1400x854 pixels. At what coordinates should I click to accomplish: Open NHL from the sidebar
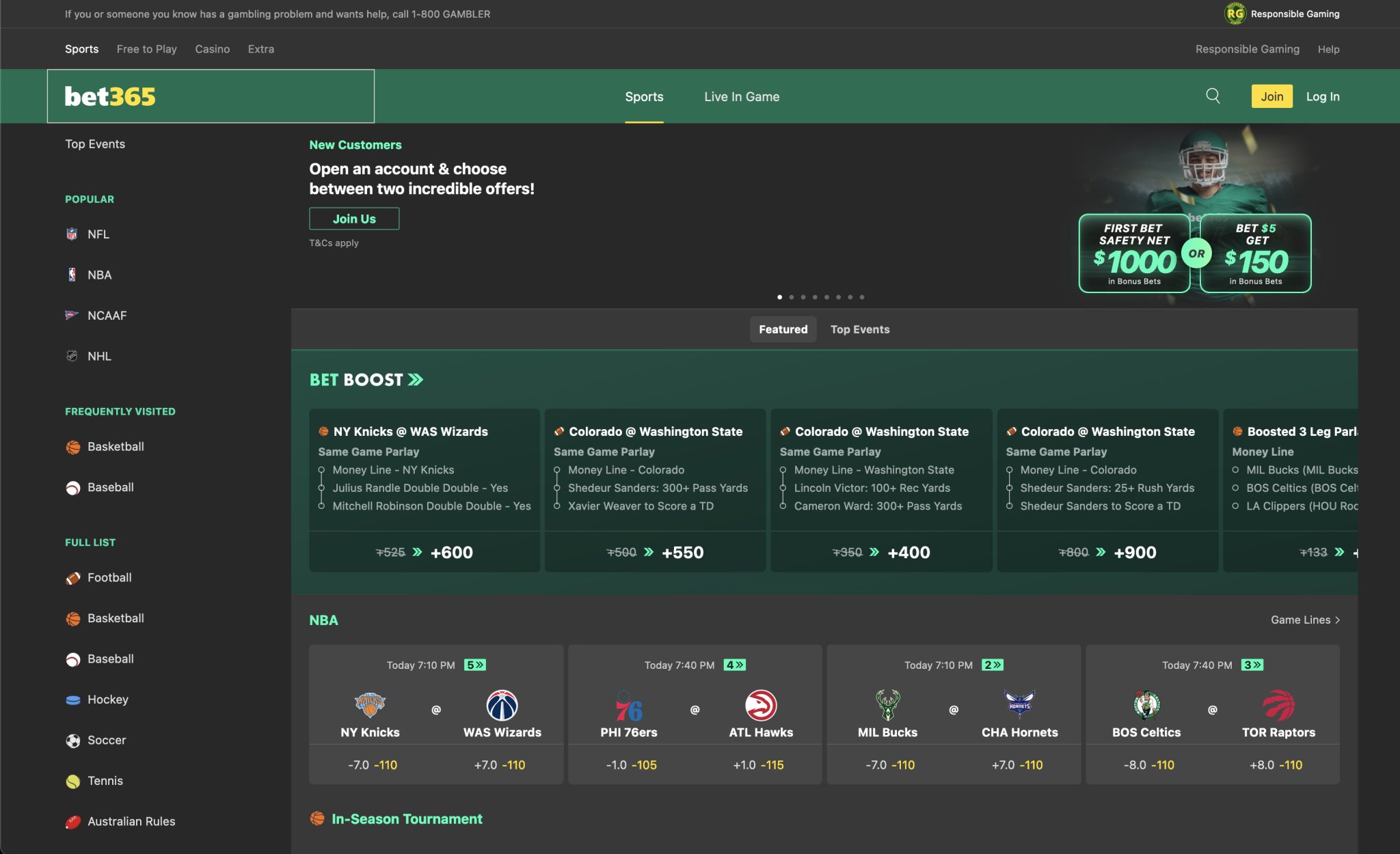[98, 356]
